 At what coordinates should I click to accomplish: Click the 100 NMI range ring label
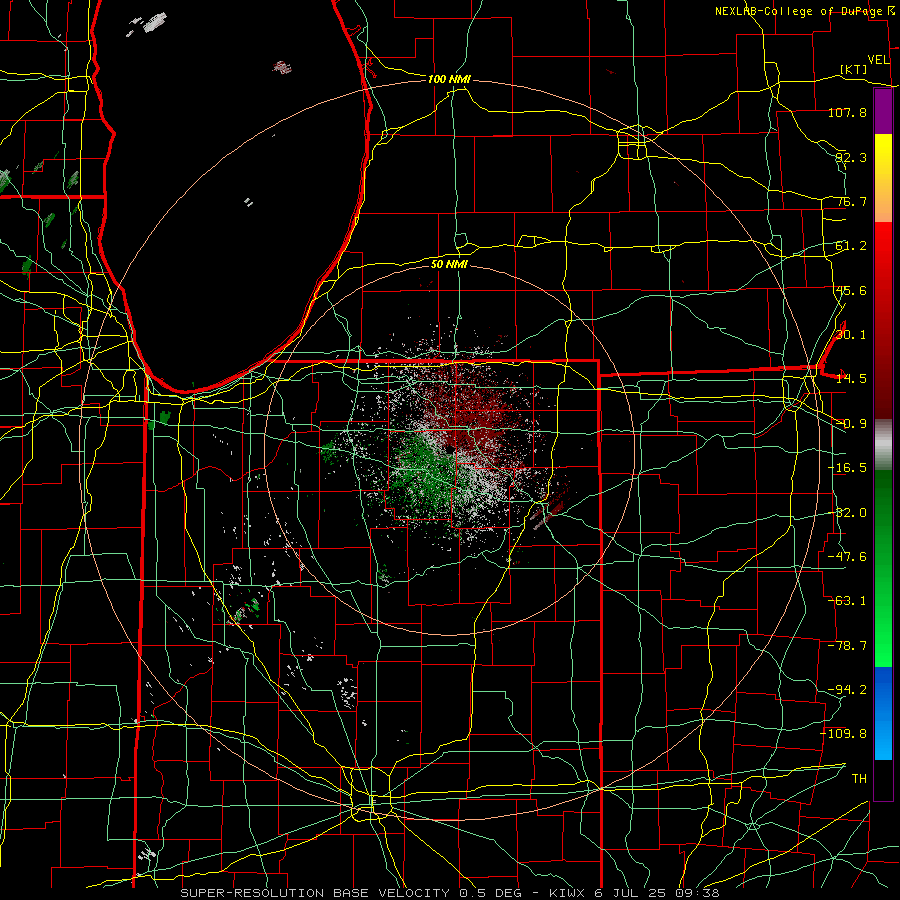(449, 79)
